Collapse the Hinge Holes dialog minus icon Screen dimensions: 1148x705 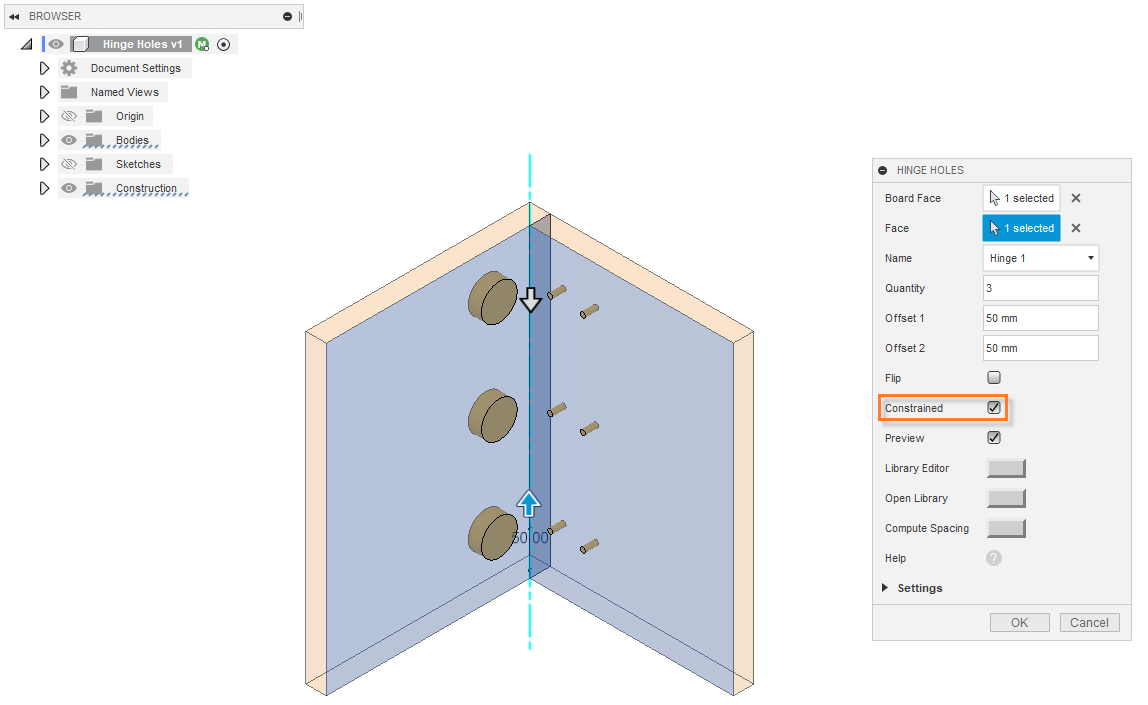click(x=883, y=170)
